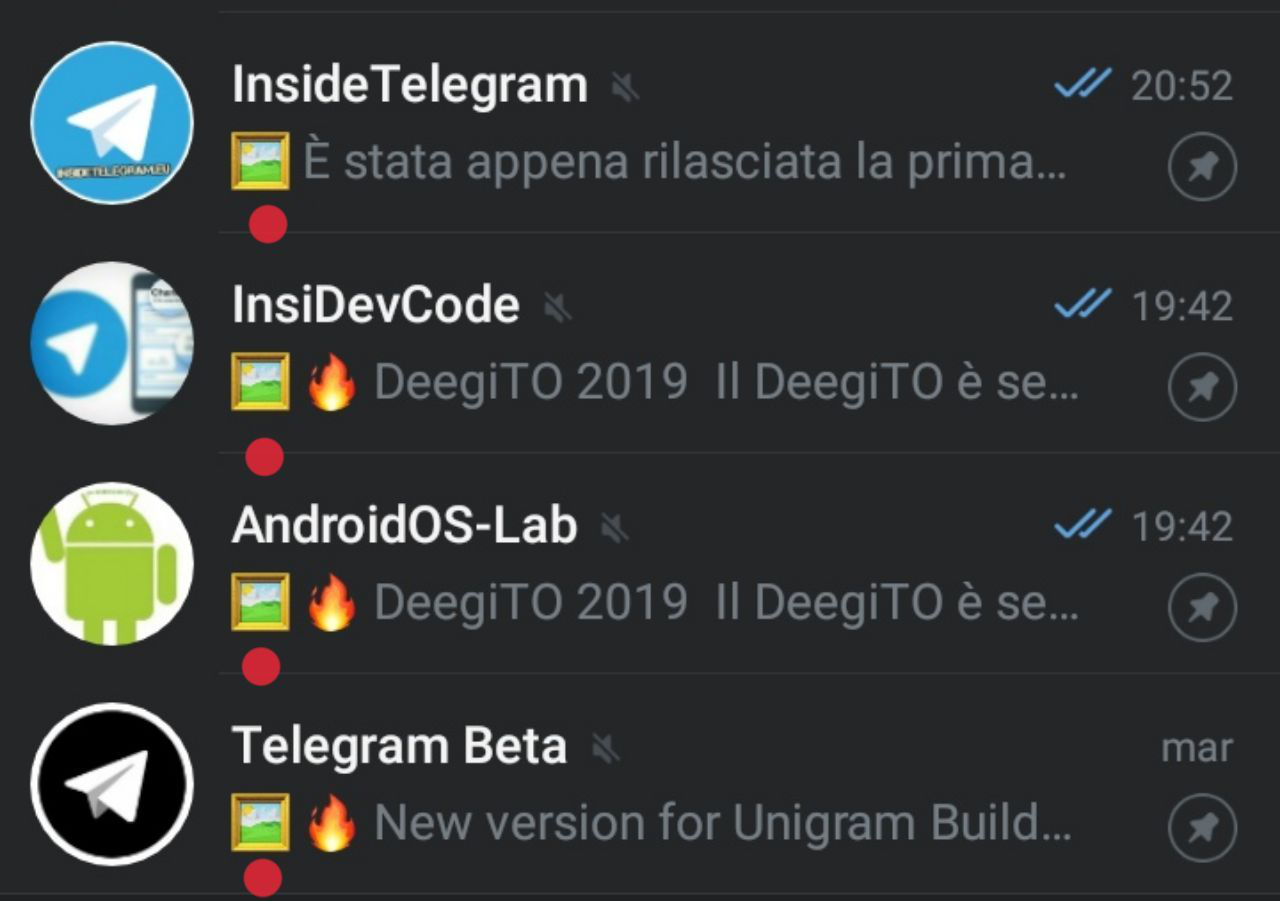Open the InsiDevCode profile avatar
The width and height of the screenshot is (1280, 901).
pyautogui.click(x=112, y=343)
